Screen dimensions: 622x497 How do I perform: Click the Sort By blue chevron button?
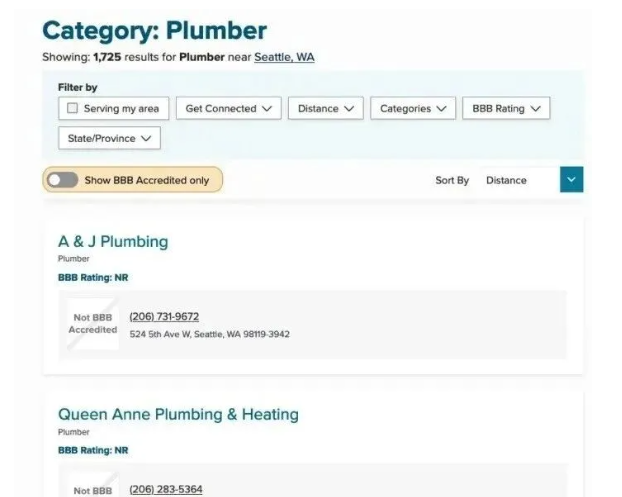click(571, 180)
